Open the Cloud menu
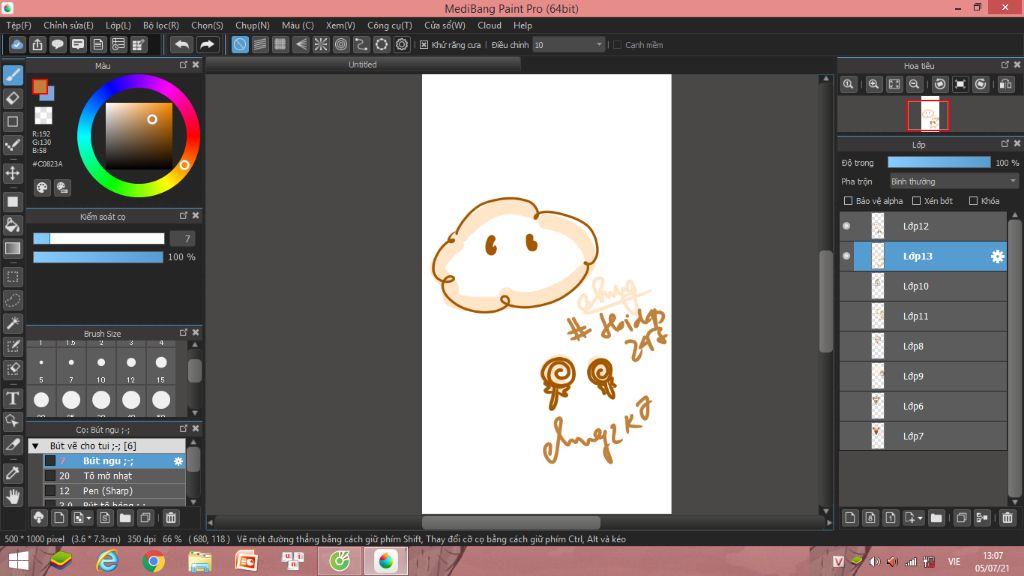The height and width of the screenshot is (576, 1024). (489, 25)
